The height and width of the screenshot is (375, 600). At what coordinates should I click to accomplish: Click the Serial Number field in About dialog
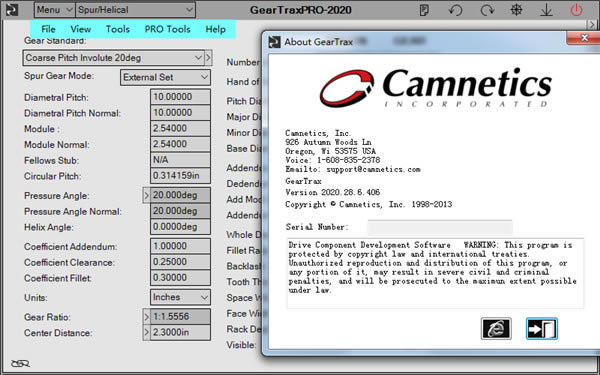click(440, 227)
